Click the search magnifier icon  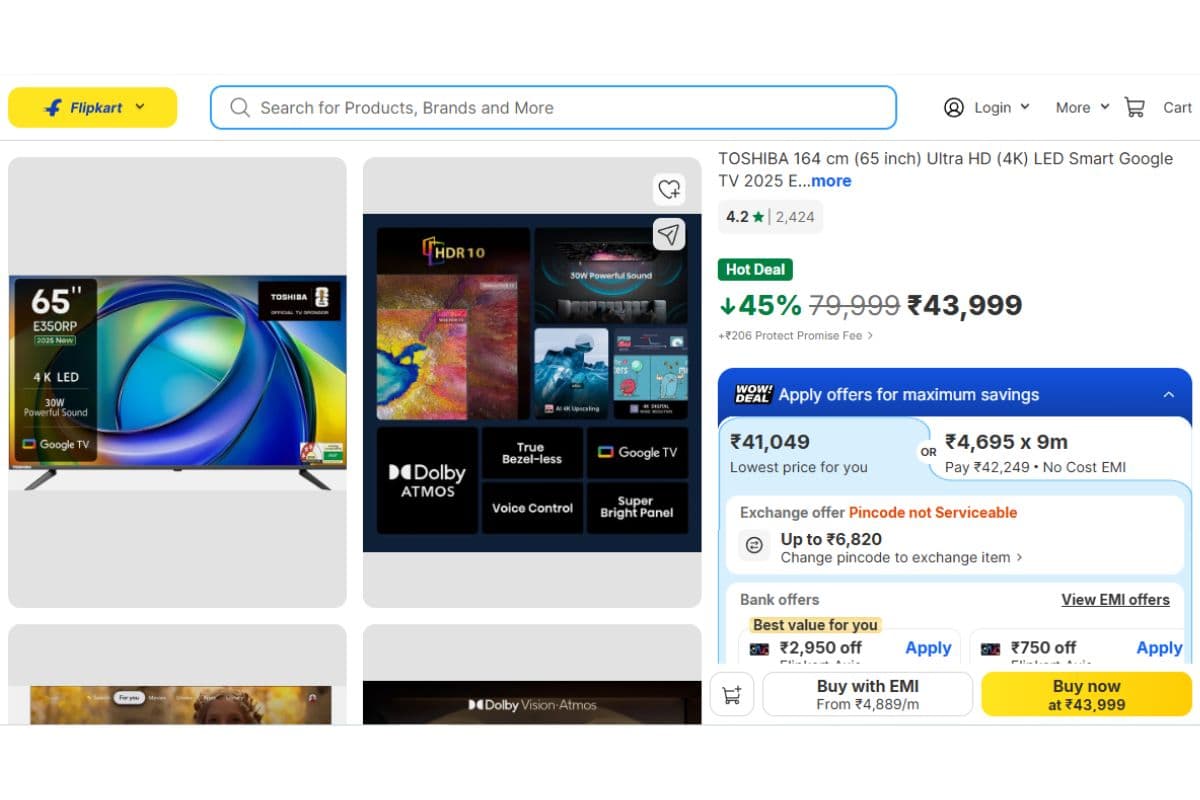[240, 108]
